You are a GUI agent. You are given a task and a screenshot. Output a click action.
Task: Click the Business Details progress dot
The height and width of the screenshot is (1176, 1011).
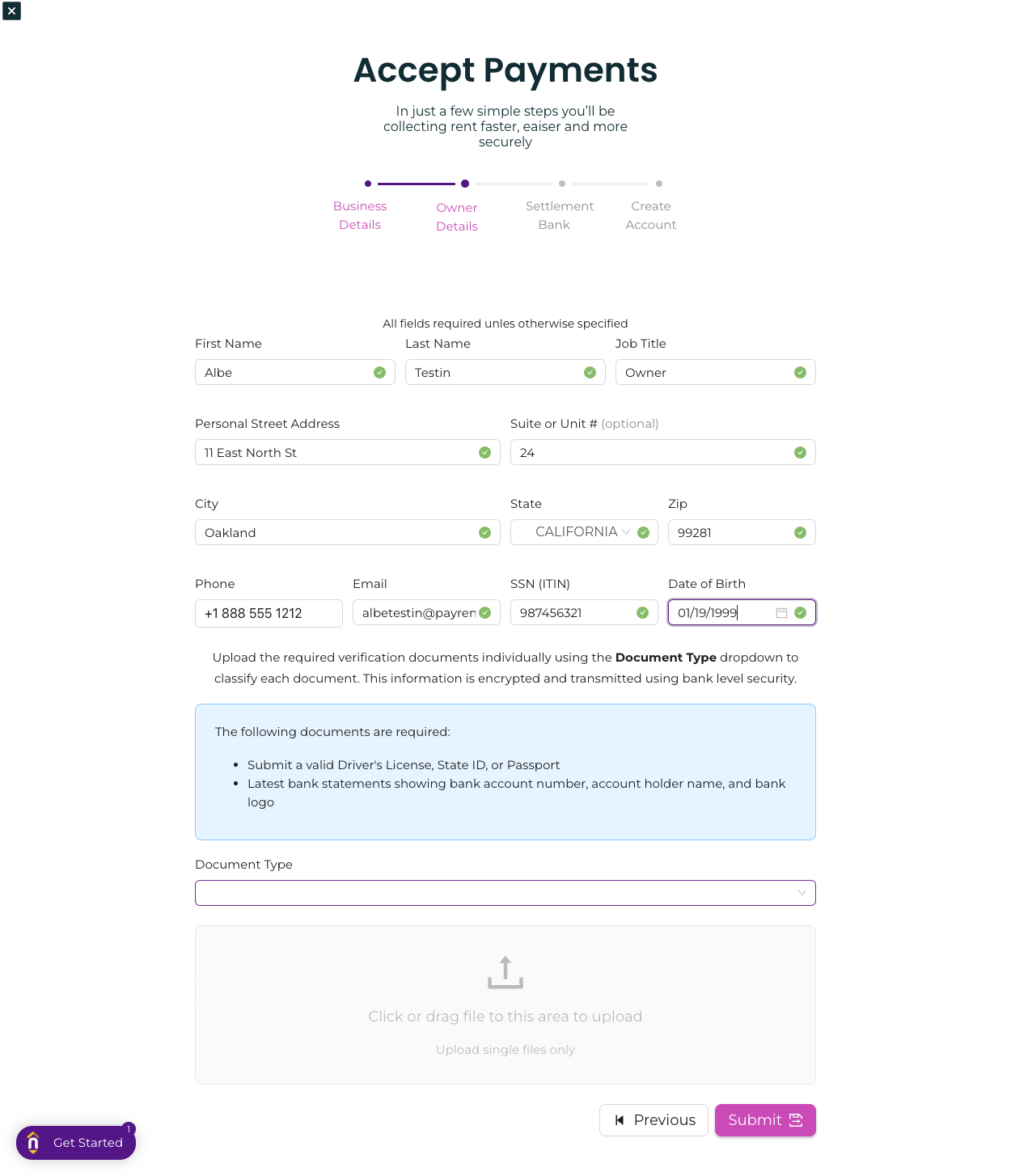[x=368, y=184]
